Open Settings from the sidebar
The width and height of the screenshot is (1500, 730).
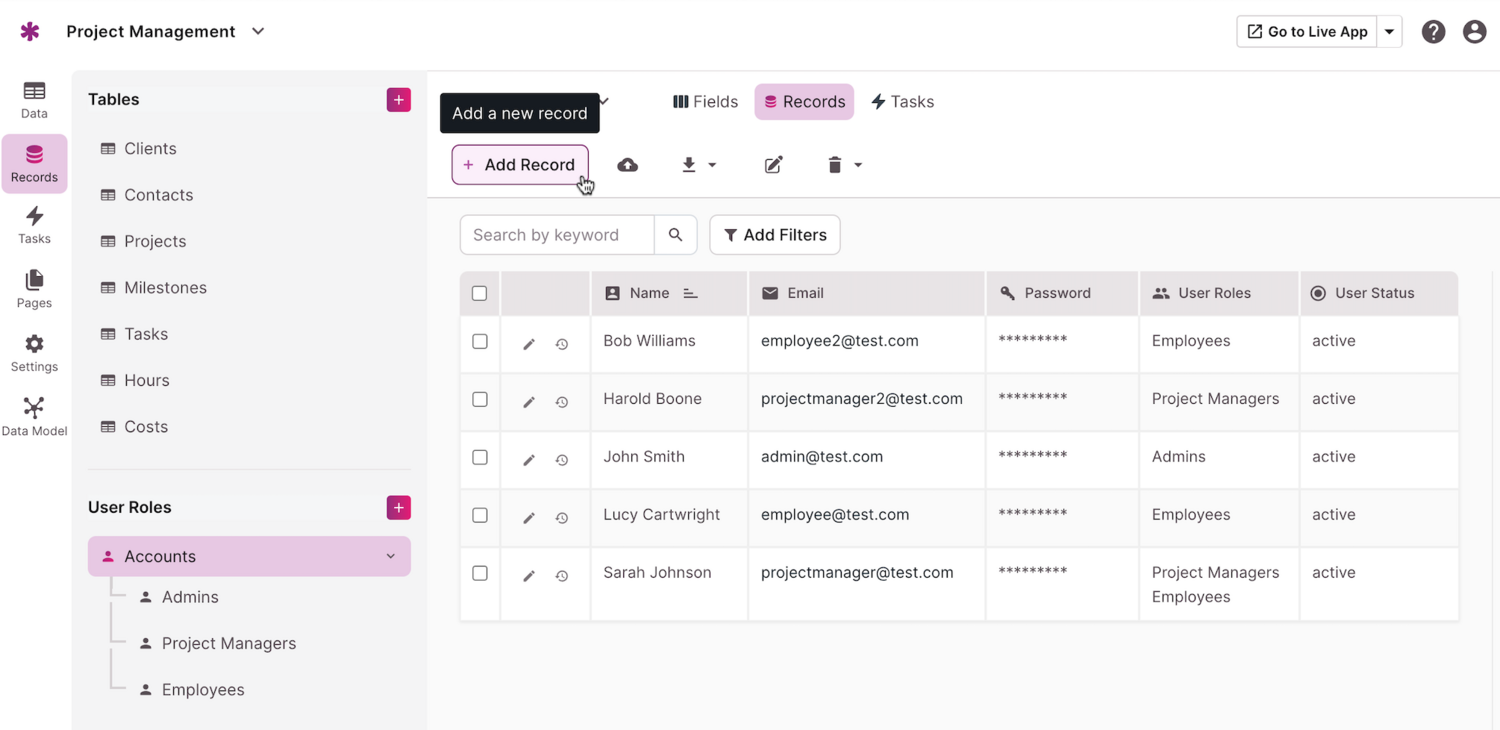(x=33, y=353)
